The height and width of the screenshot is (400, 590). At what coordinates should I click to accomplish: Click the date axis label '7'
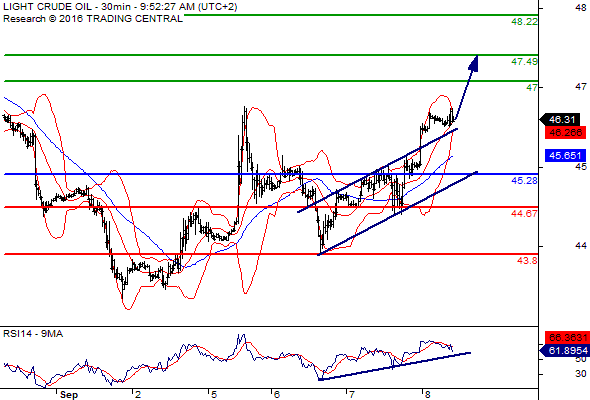(x=352, y=394)
